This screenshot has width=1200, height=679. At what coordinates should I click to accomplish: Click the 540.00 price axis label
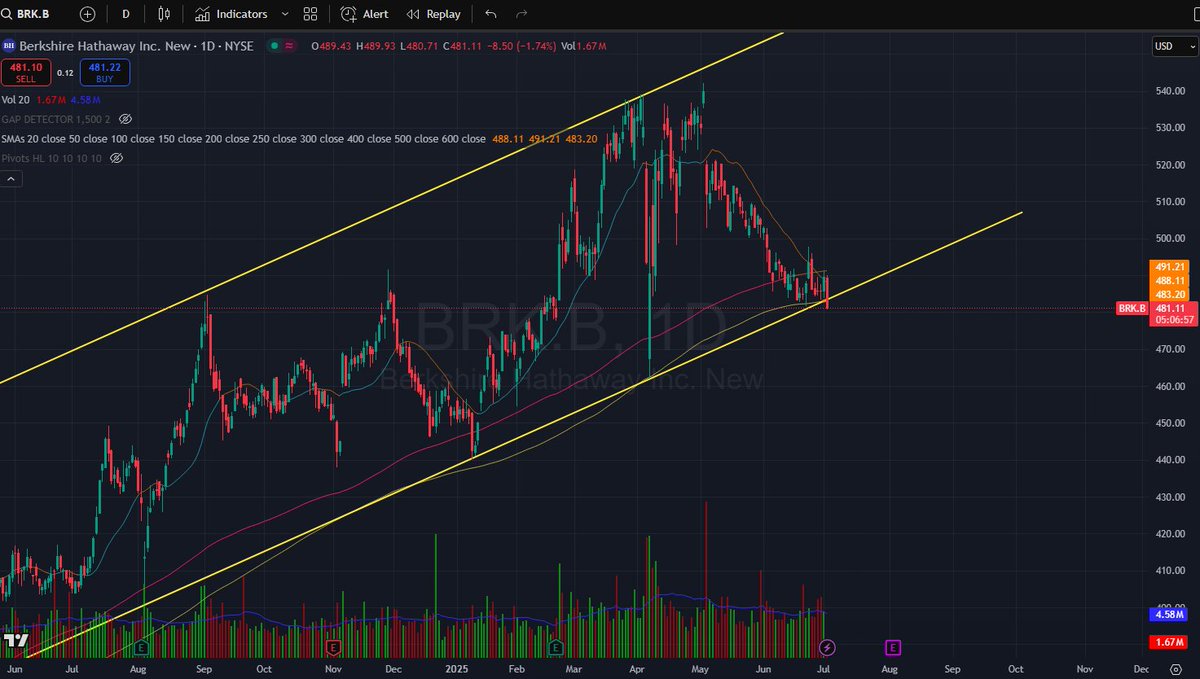[x=1170, y=91]
